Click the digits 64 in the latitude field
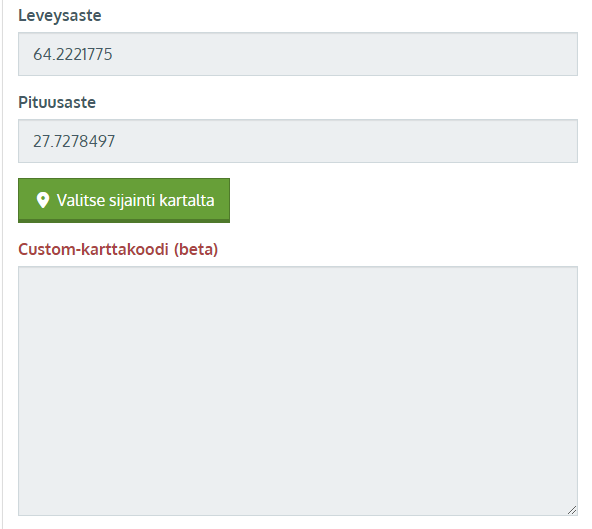Screen dimensions: 592x529 [42, 54]
